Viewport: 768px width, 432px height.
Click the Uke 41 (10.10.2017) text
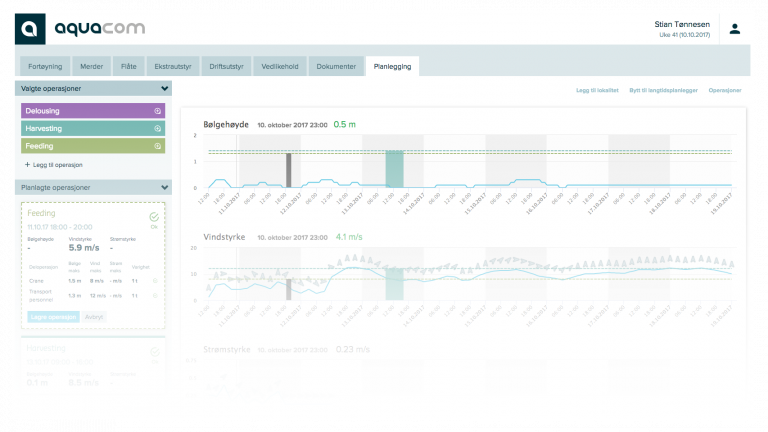point(684,35)
